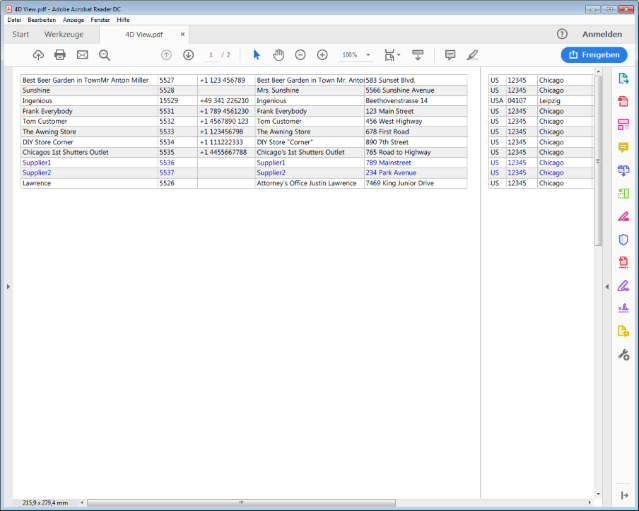Open the help question mark icon

coord(562,34)
